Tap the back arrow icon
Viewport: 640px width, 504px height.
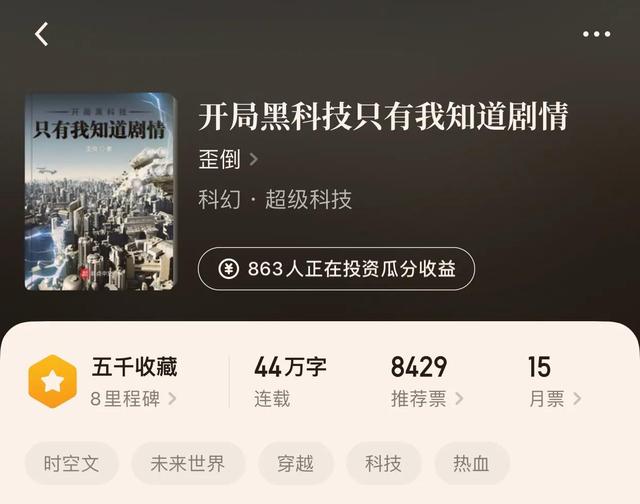[x=42, y=34]
